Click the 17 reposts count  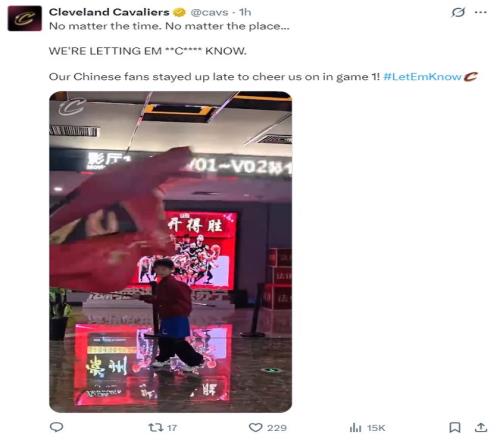click(172, 428)
